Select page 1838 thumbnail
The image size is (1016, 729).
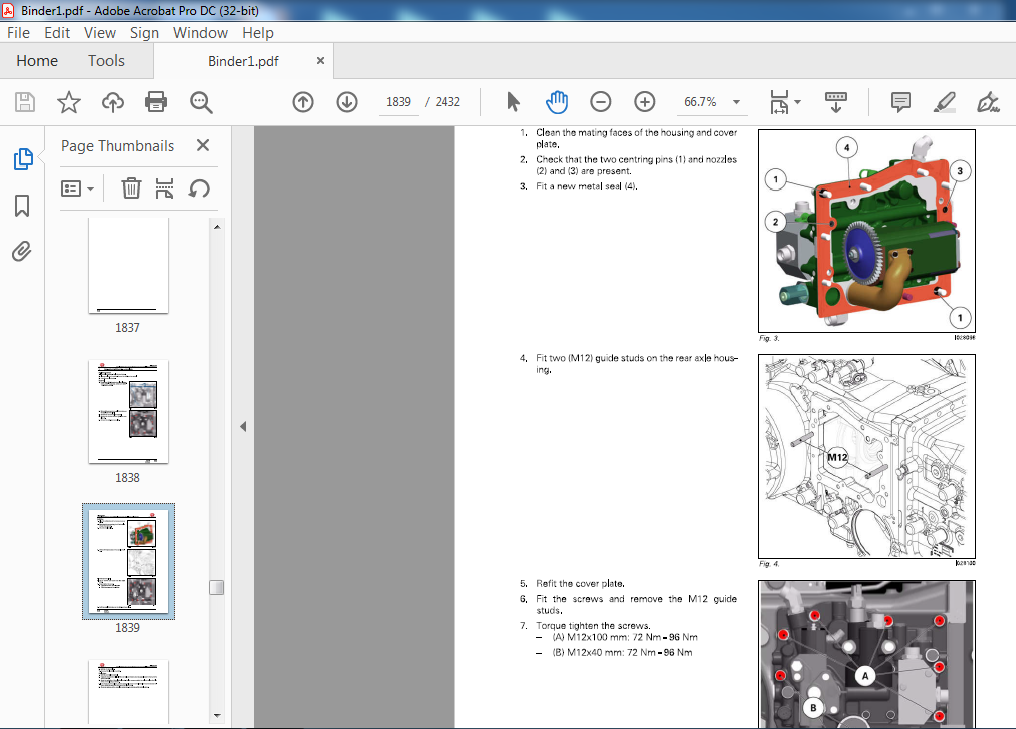tap(128, 411)
